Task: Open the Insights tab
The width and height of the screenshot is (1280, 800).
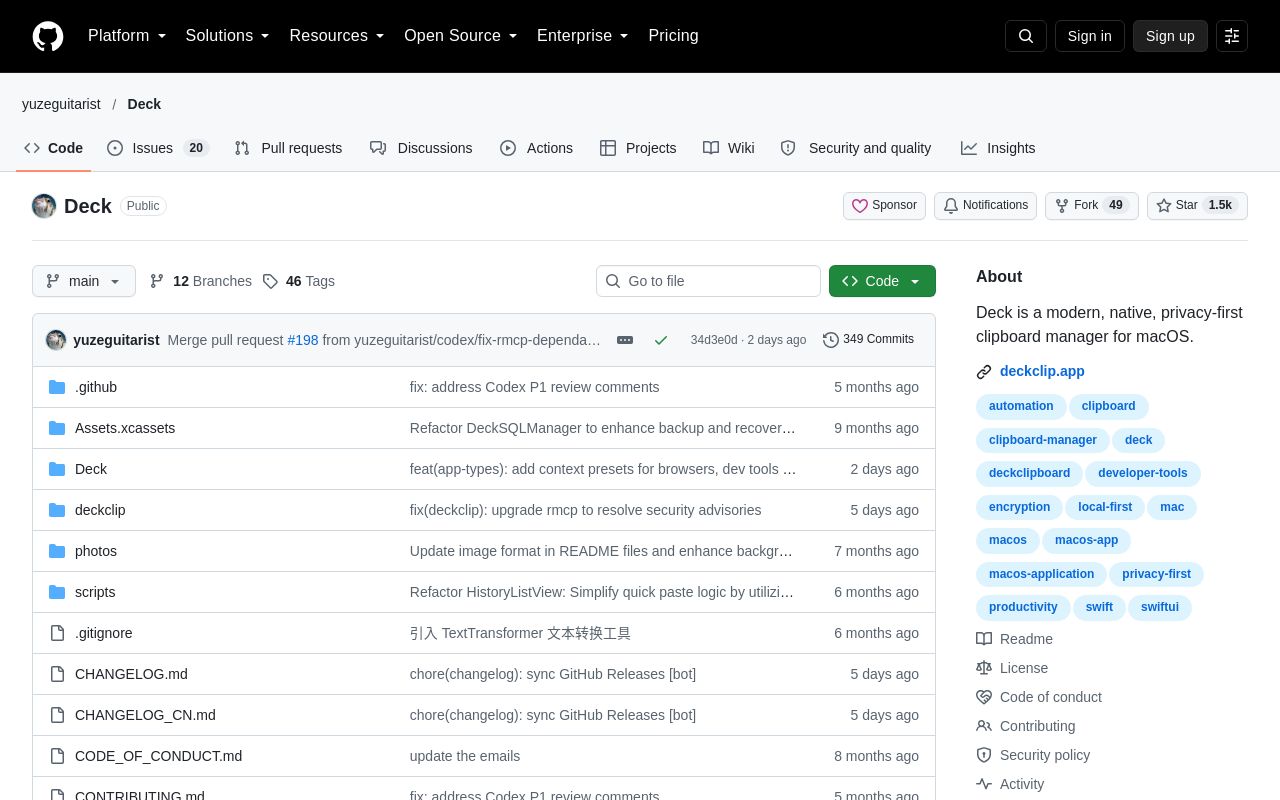Action: [998, 148]
